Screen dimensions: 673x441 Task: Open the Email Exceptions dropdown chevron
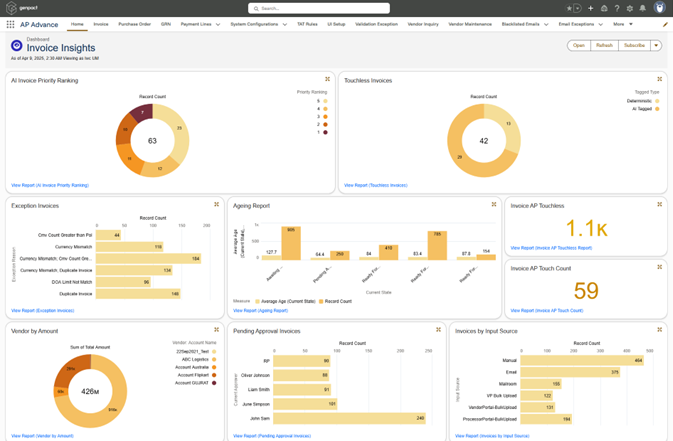601,24
